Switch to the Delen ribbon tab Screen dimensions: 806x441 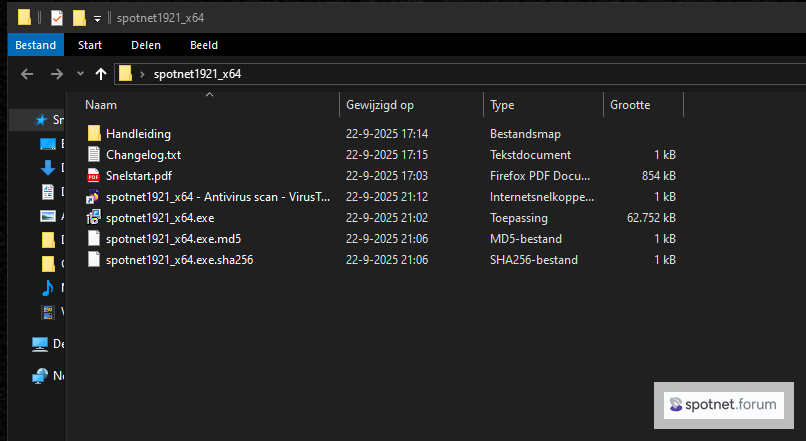pyautogui.click(x=146, y=45)
